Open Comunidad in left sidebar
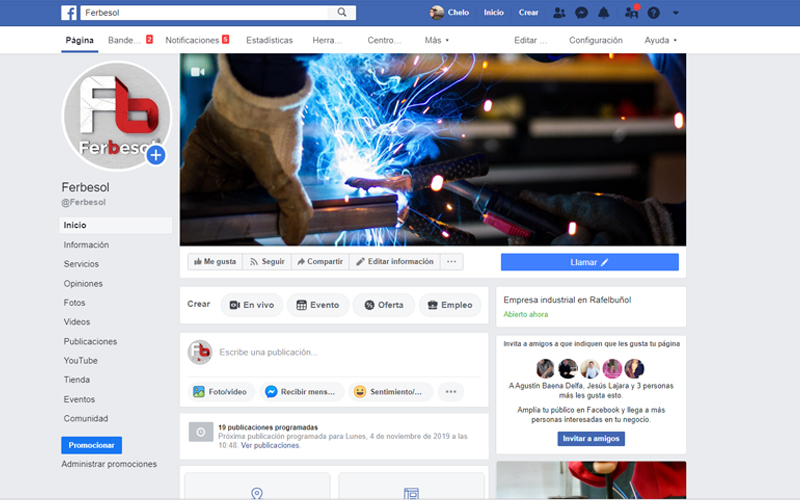The image size is (800, 500). click(x=86, y=419)
